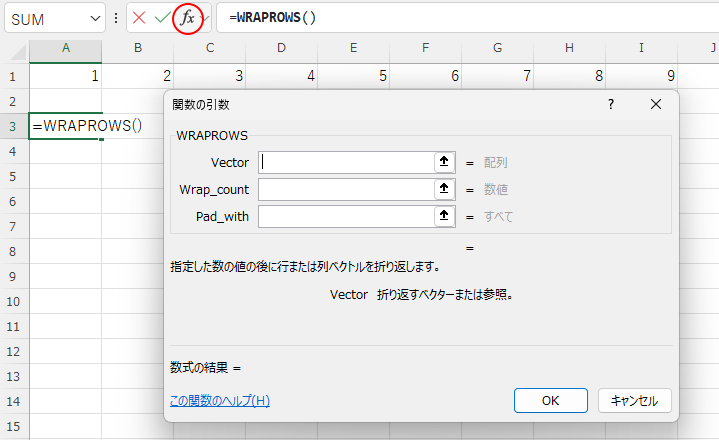This screenshot has width=719, height=440.
Task: Click the Select All corner triangle
Action: coord(17,52)
